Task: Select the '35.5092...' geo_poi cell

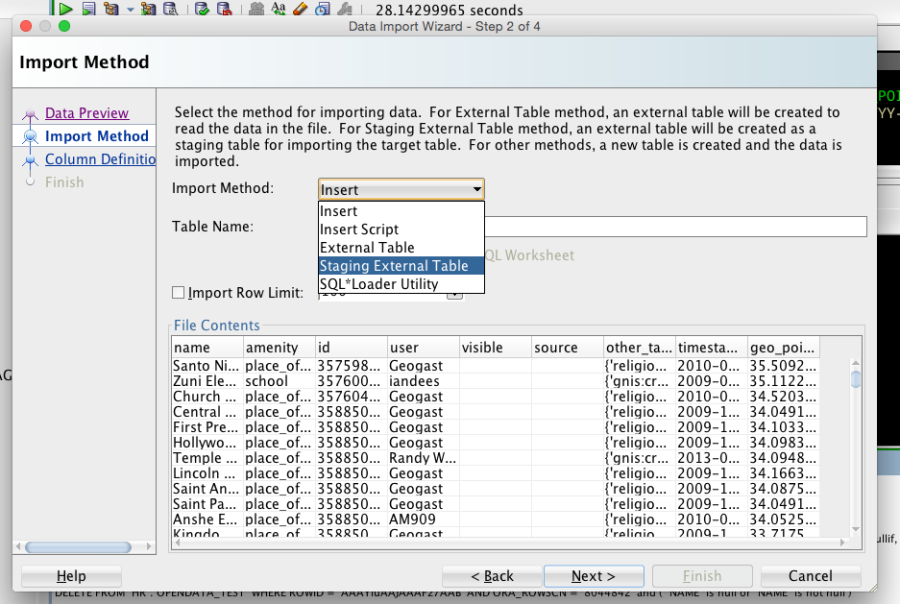Action: 783,366
